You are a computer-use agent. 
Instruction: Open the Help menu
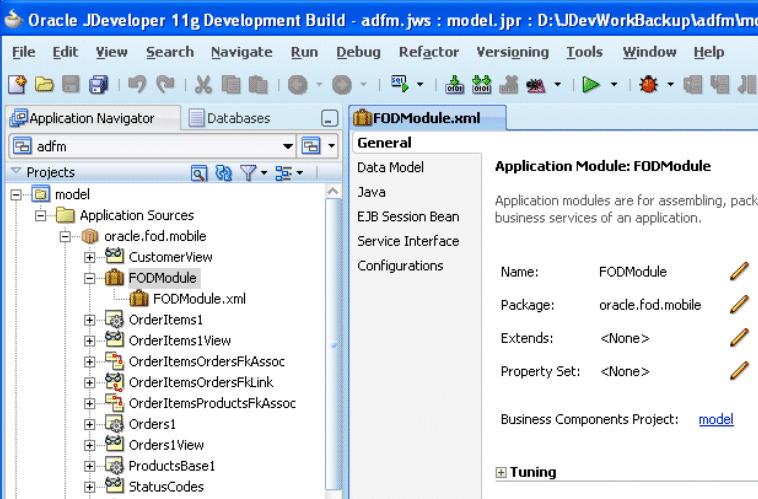(x=709, y=52)
